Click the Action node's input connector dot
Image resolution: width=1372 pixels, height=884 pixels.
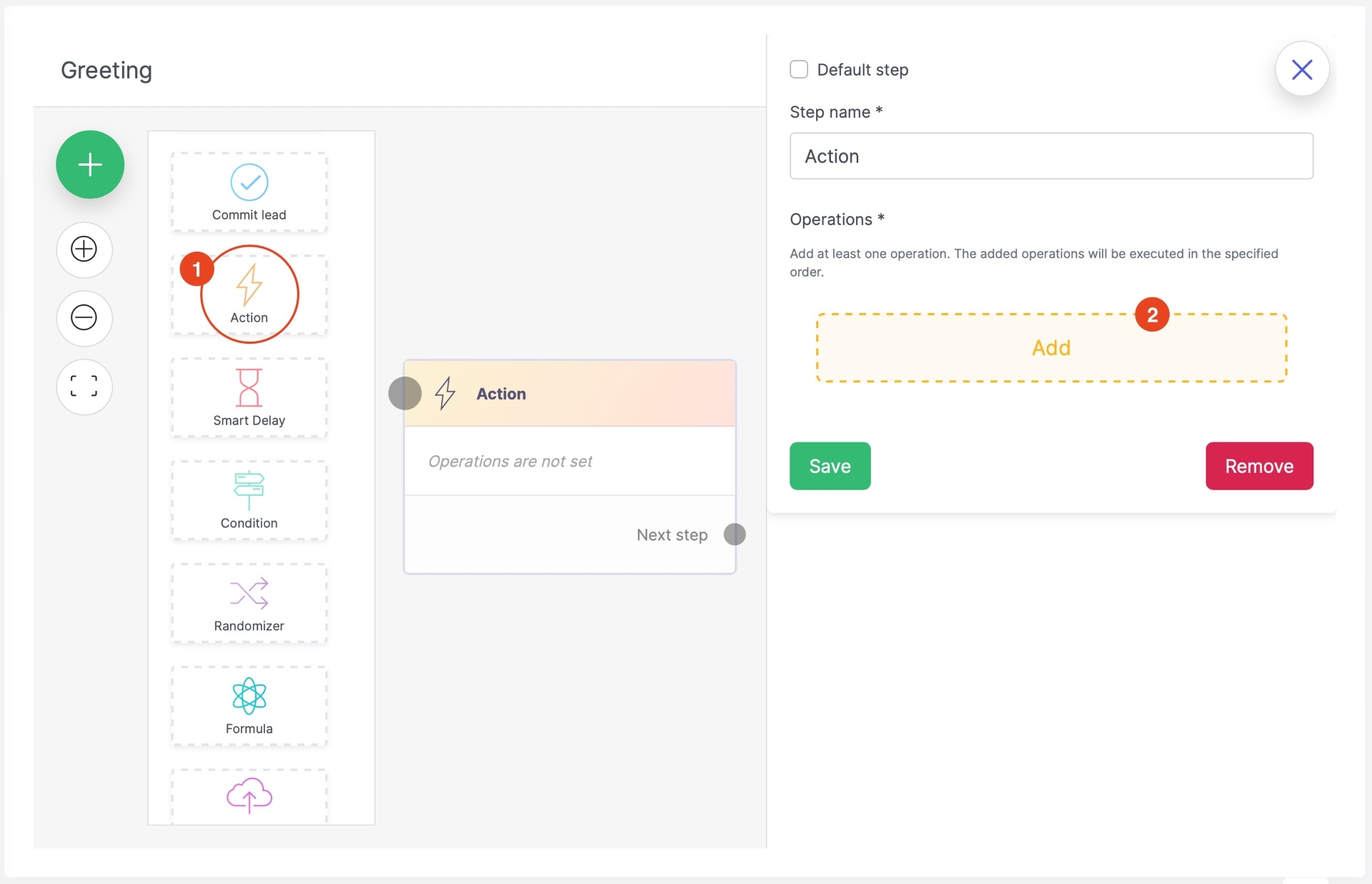click(x=404, y=393)
